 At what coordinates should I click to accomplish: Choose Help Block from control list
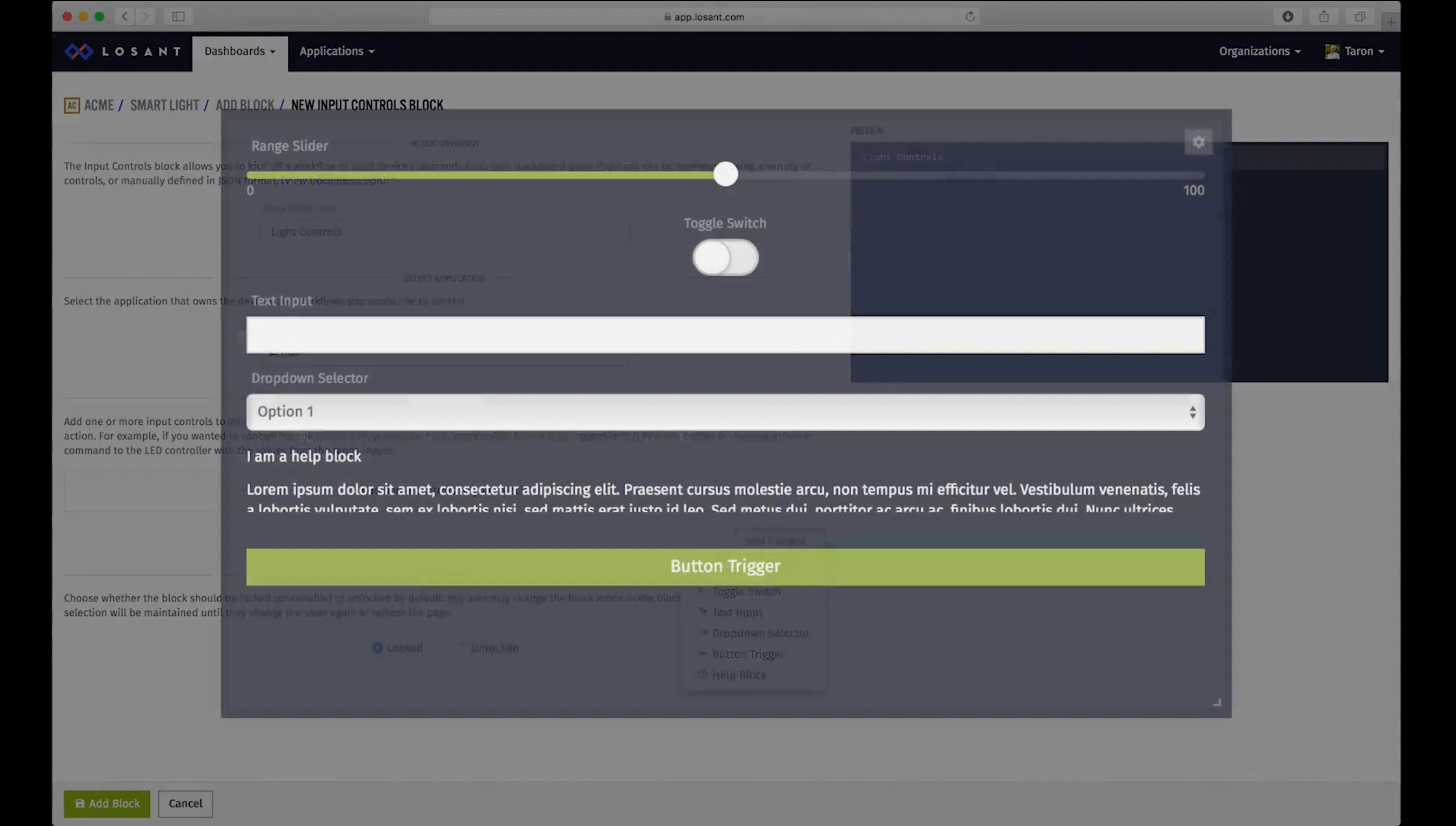[732, 675]
